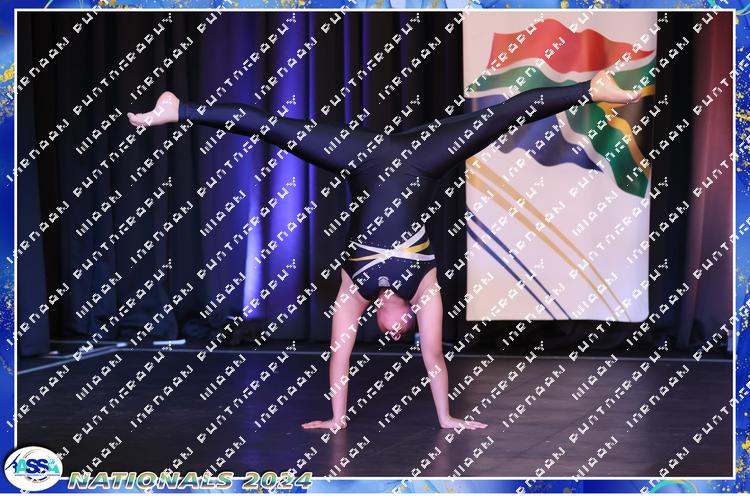Viewport: 750px width, 500px height.
Task: Click the South African flag banner
Action: coord(559,166)
